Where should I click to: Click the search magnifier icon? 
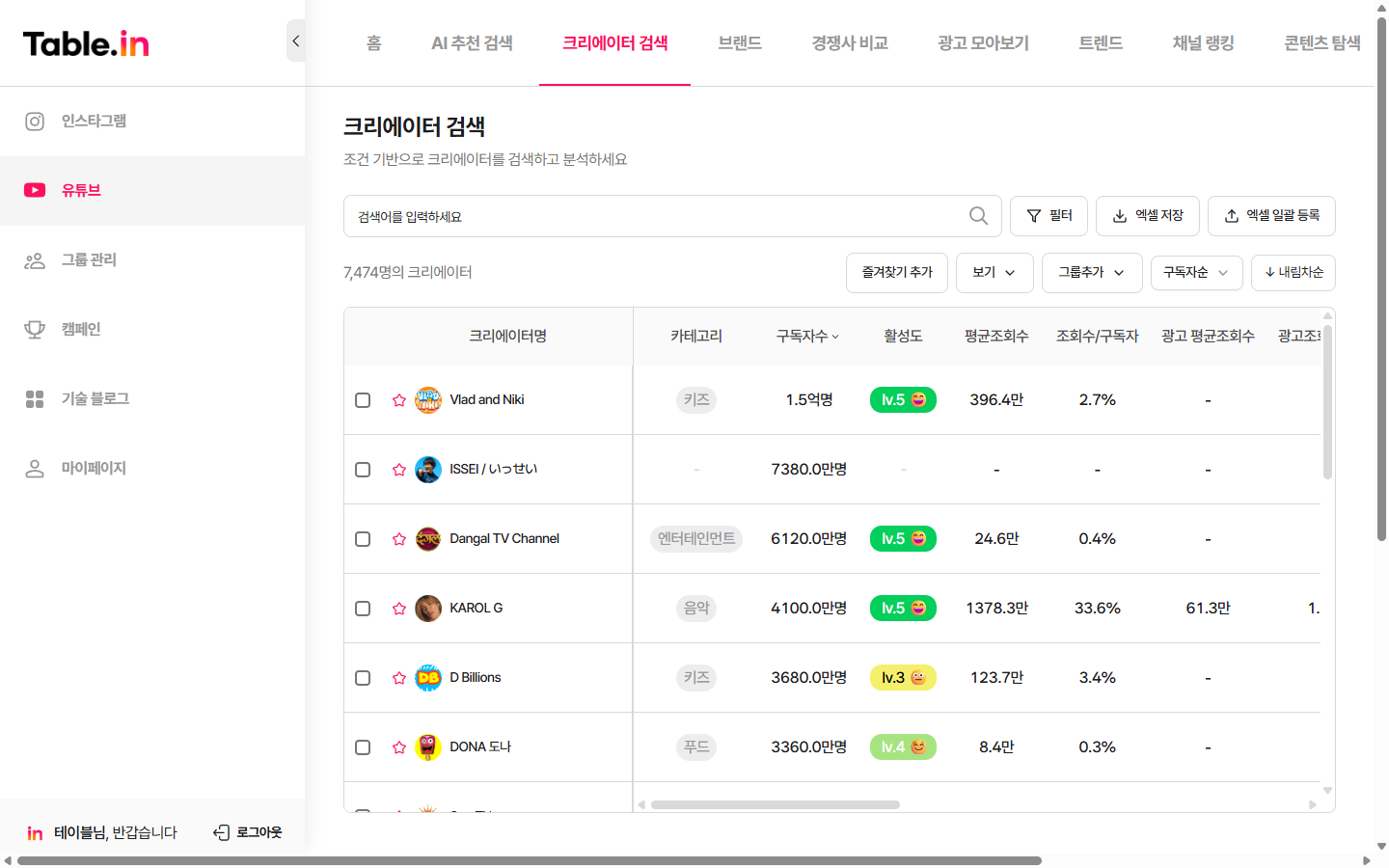(978, 216)
